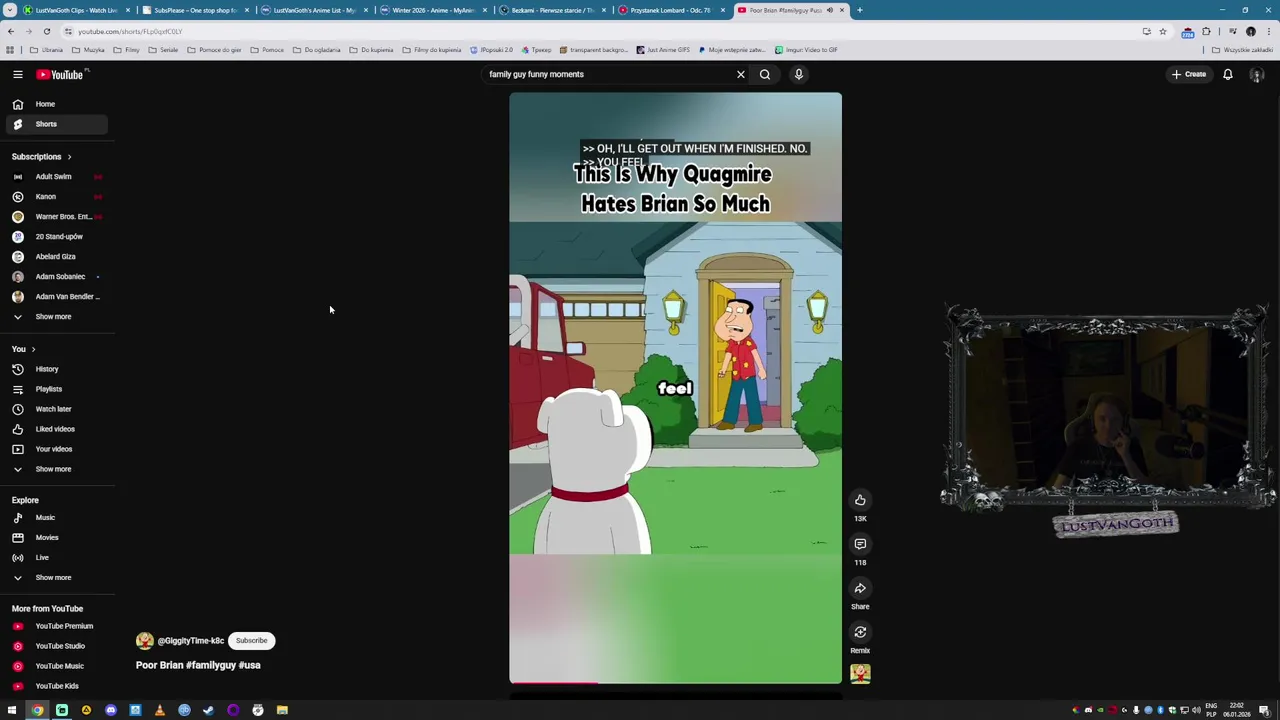The image size is (1280, 720).
Task: Open the Wszystkie zakładki folder
Action: (1244, 50)
